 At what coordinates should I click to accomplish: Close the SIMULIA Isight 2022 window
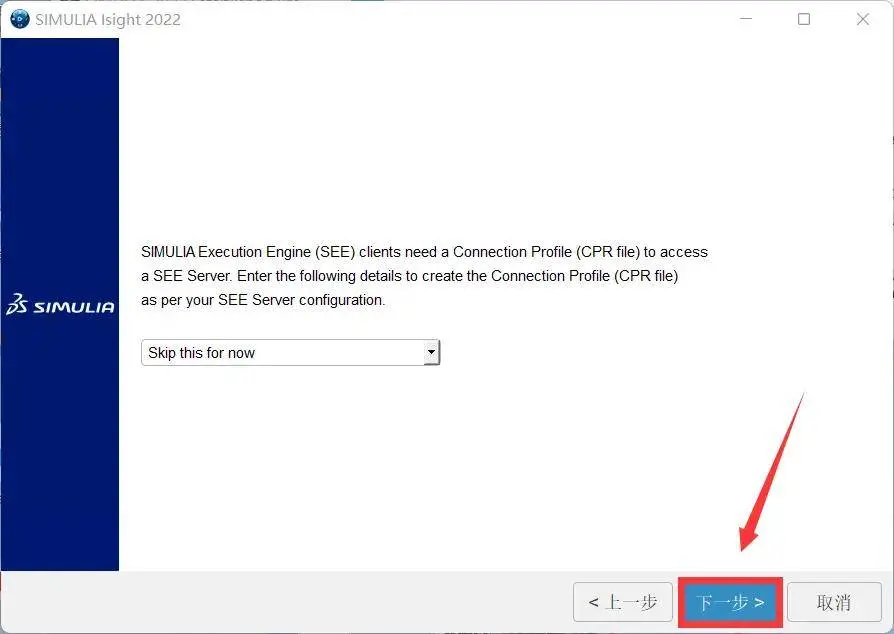tap(863, 19)
